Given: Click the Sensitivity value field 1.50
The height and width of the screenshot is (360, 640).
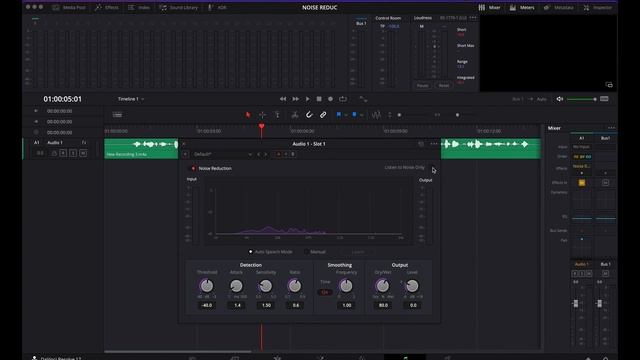Looking at the screenshot, I should (x=266, y=305).
